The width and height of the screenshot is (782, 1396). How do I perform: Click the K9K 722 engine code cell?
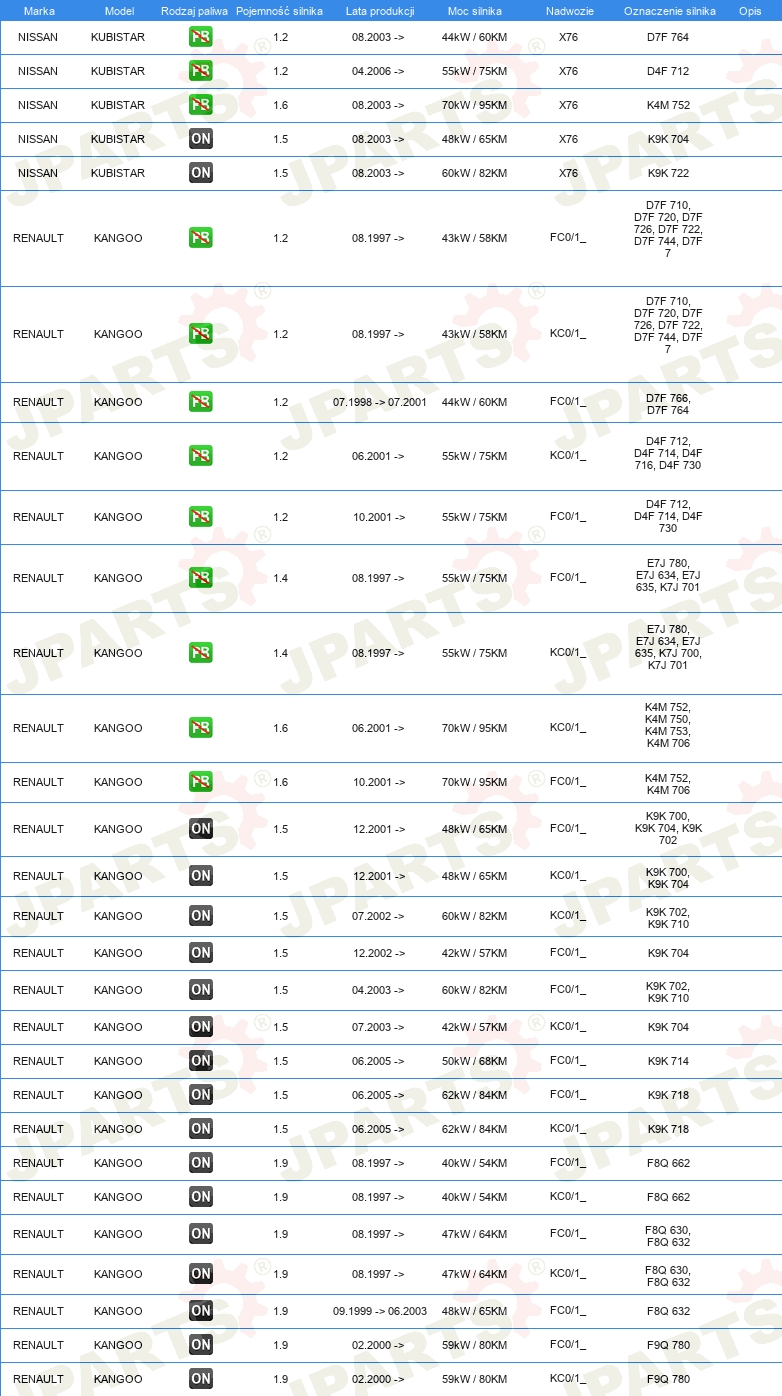(x=668, y=173)
